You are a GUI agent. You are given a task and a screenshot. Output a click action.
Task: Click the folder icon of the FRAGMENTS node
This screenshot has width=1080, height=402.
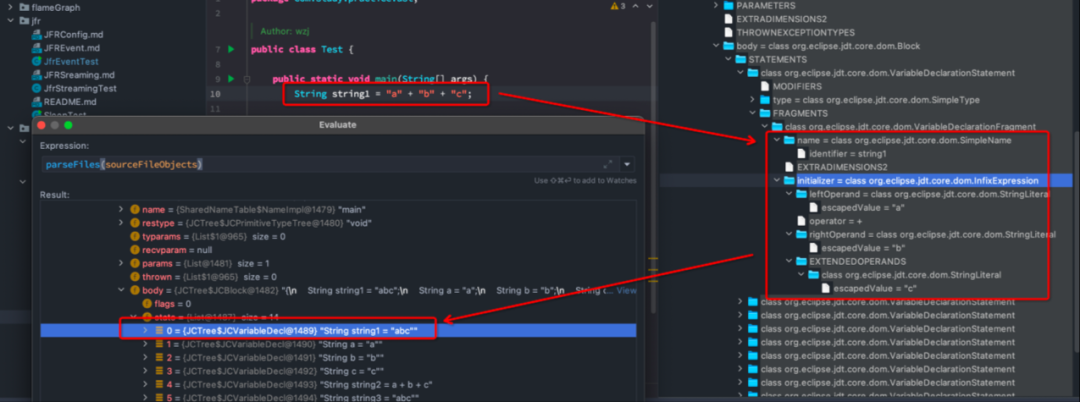[765, 113]
